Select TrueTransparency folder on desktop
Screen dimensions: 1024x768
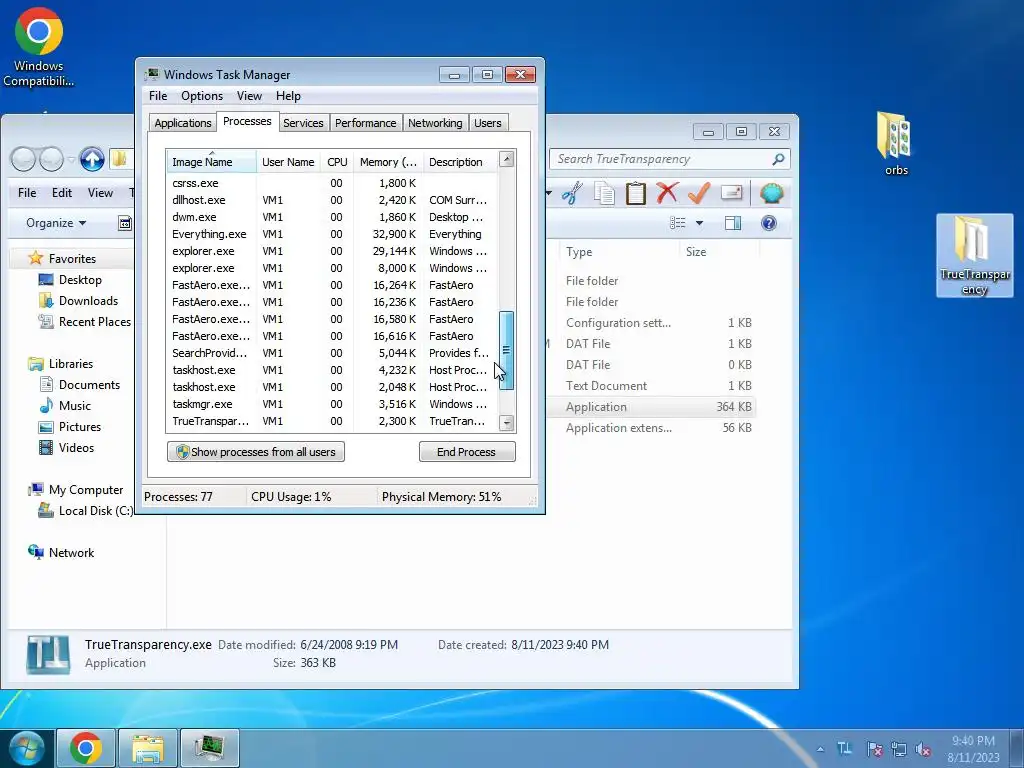pos(974,255)
